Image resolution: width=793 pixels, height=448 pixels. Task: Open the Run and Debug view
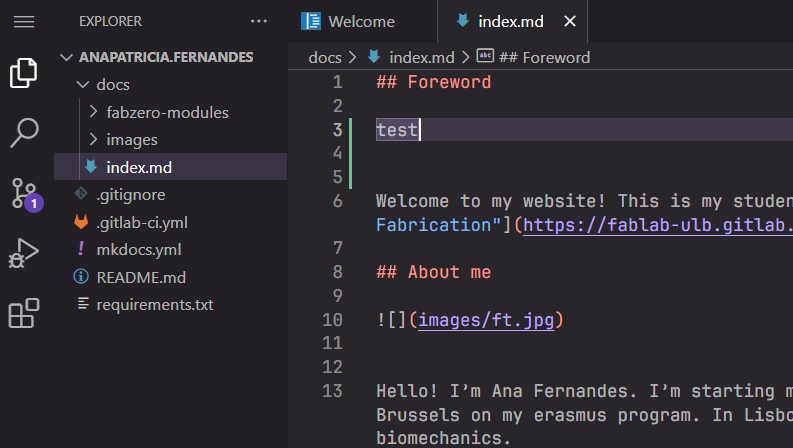(x=23, y=253)
